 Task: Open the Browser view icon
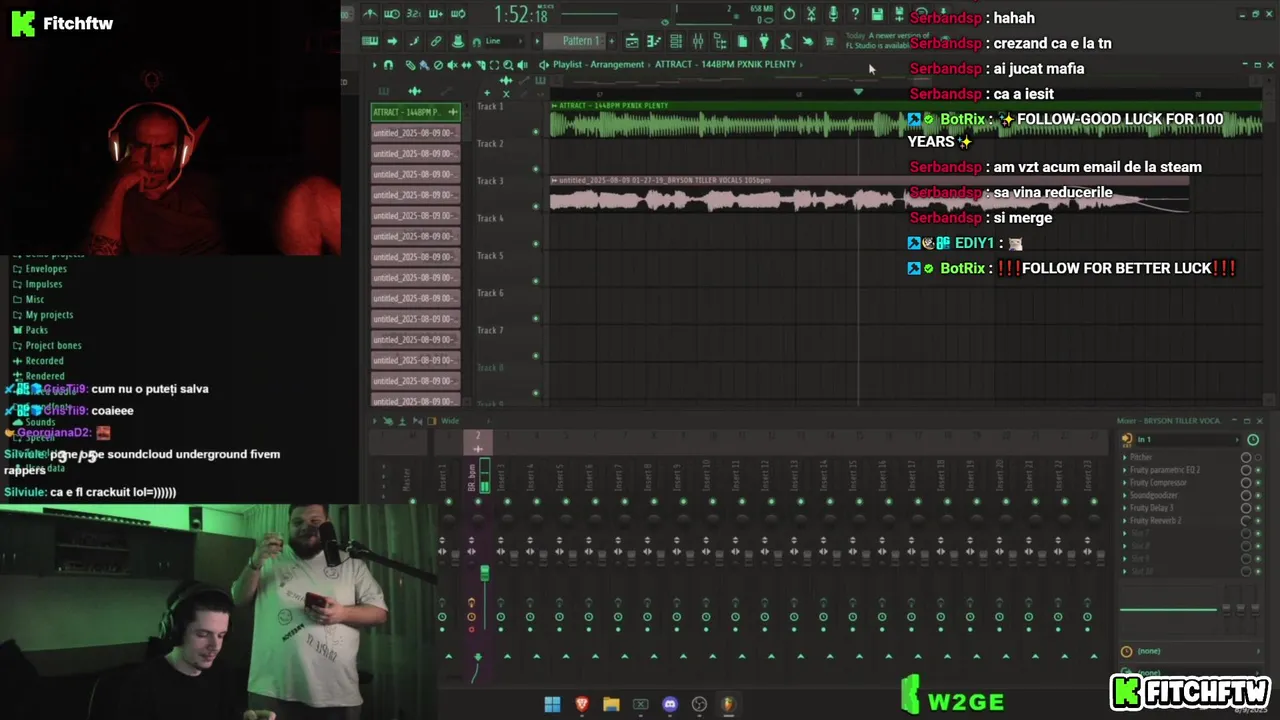point(721,41)
